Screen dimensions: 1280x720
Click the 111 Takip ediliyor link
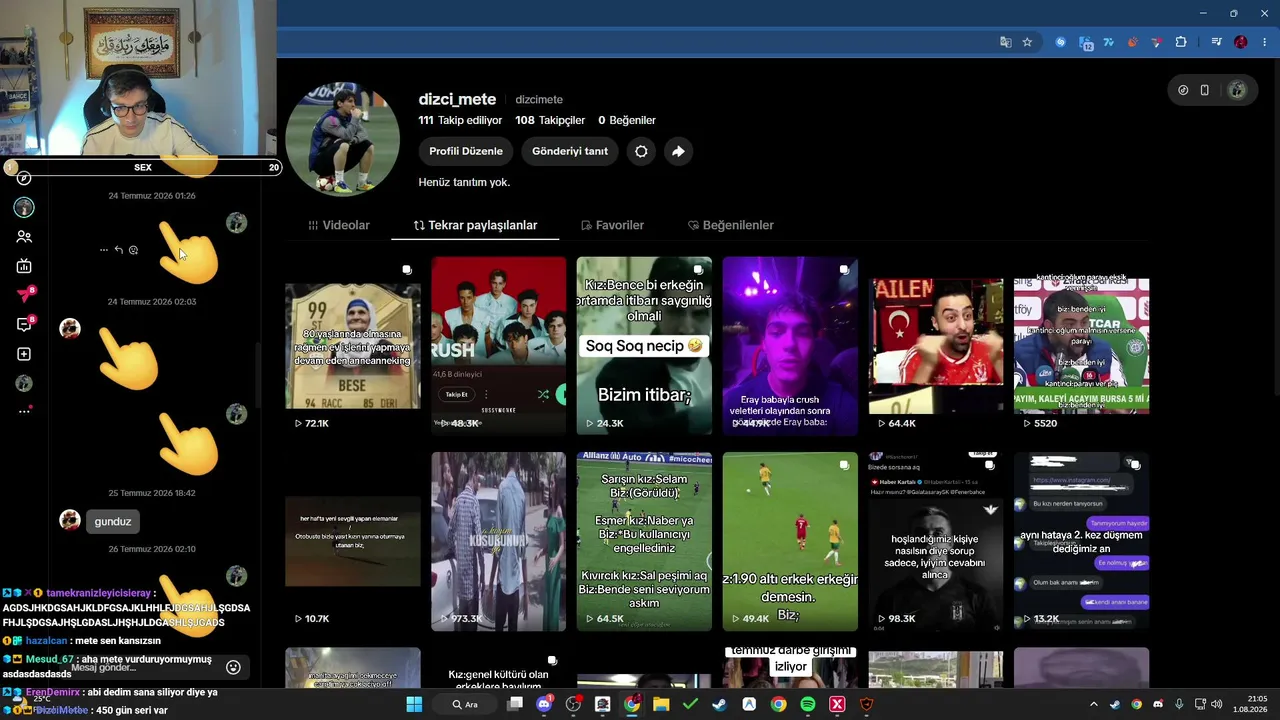[x=460, y=120]
